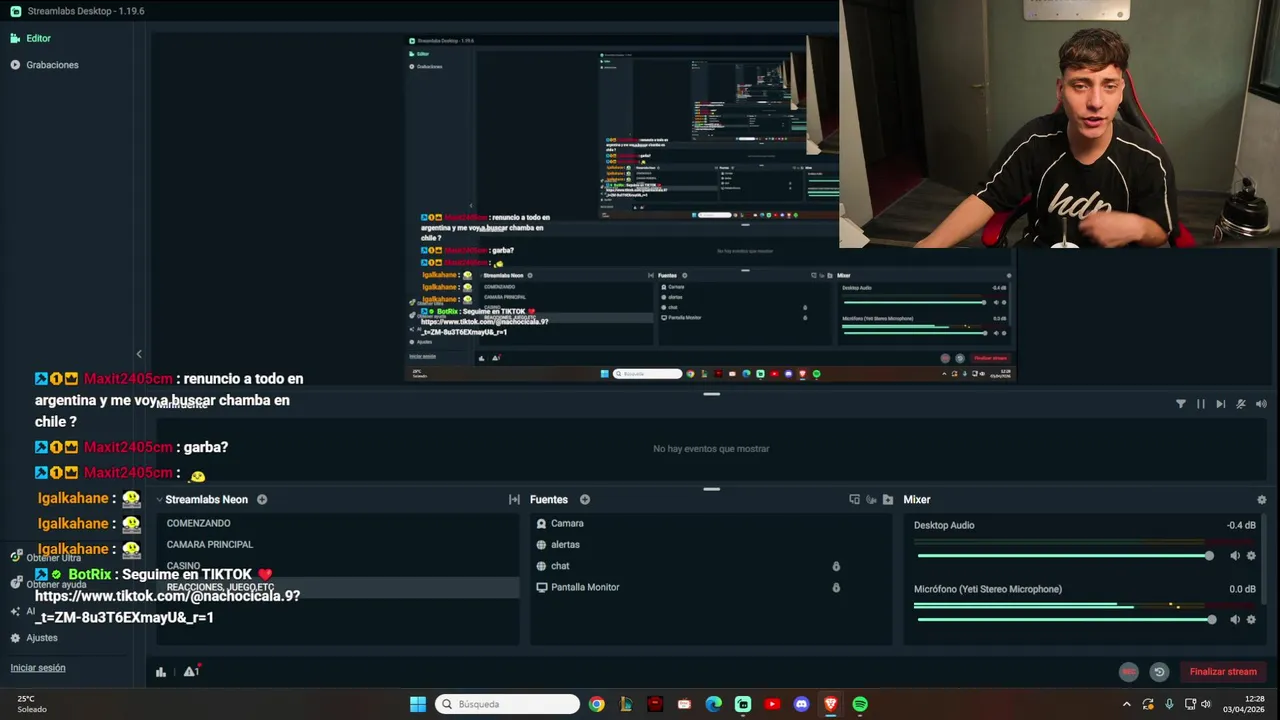Open Discord from the taskbar

pos(801,704)
